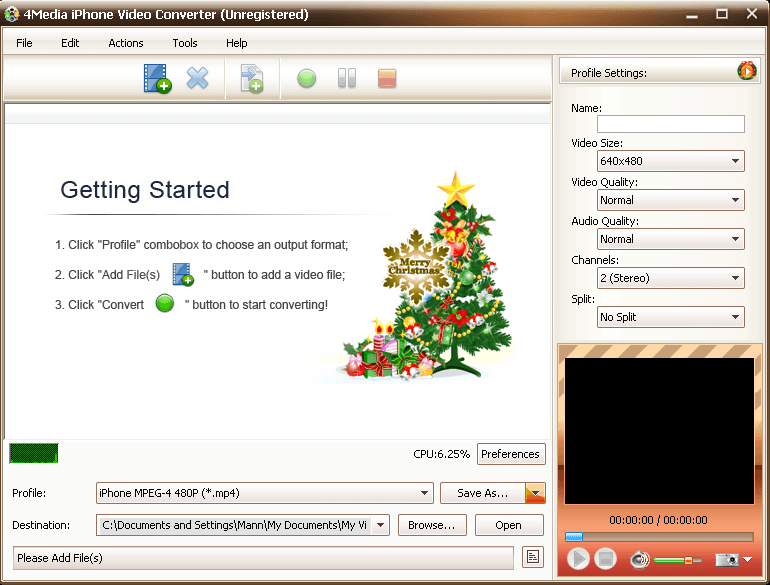Click the Browse... button

(x=432, y=525)
